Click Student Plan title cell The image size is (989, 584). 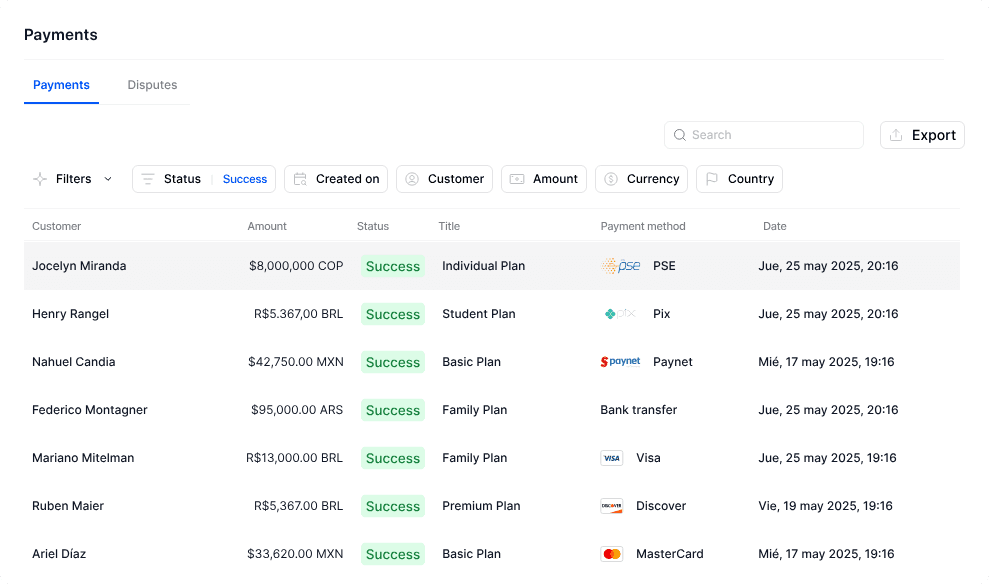[x=479, y=314]
